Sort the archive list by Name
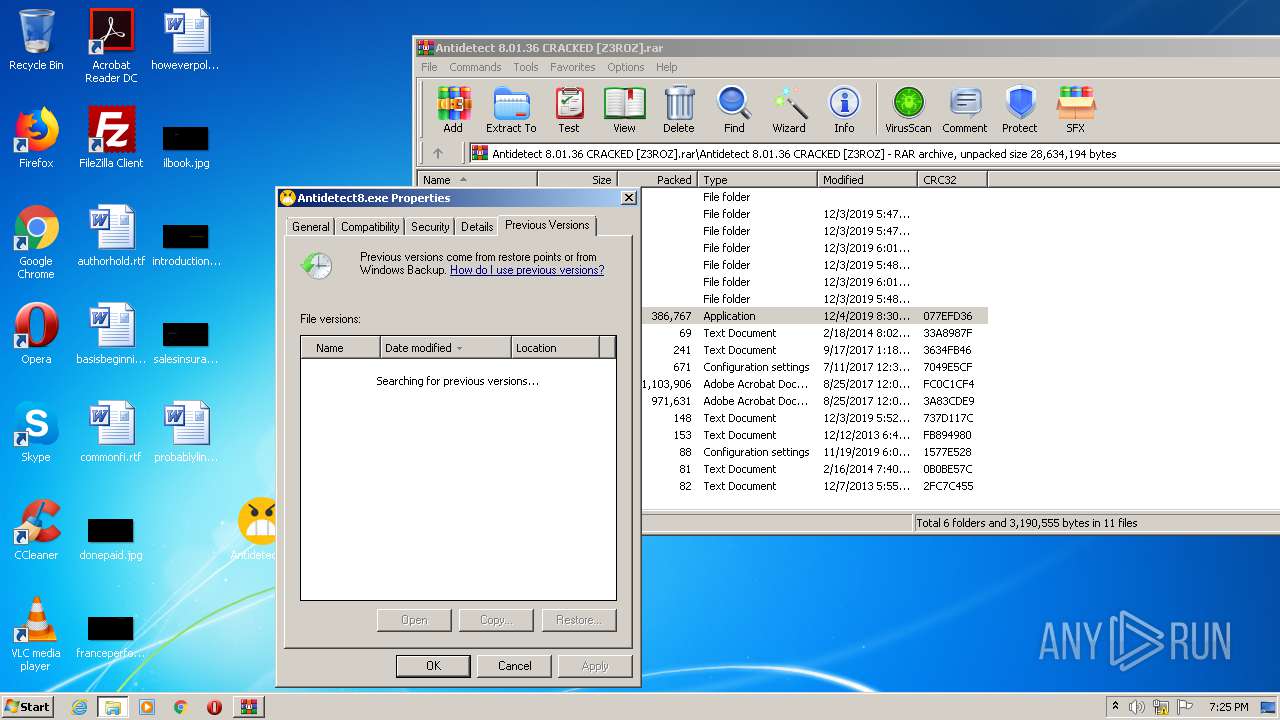Image resolution: width=1280 pixels, height=720 pixels. coord(477,180)
